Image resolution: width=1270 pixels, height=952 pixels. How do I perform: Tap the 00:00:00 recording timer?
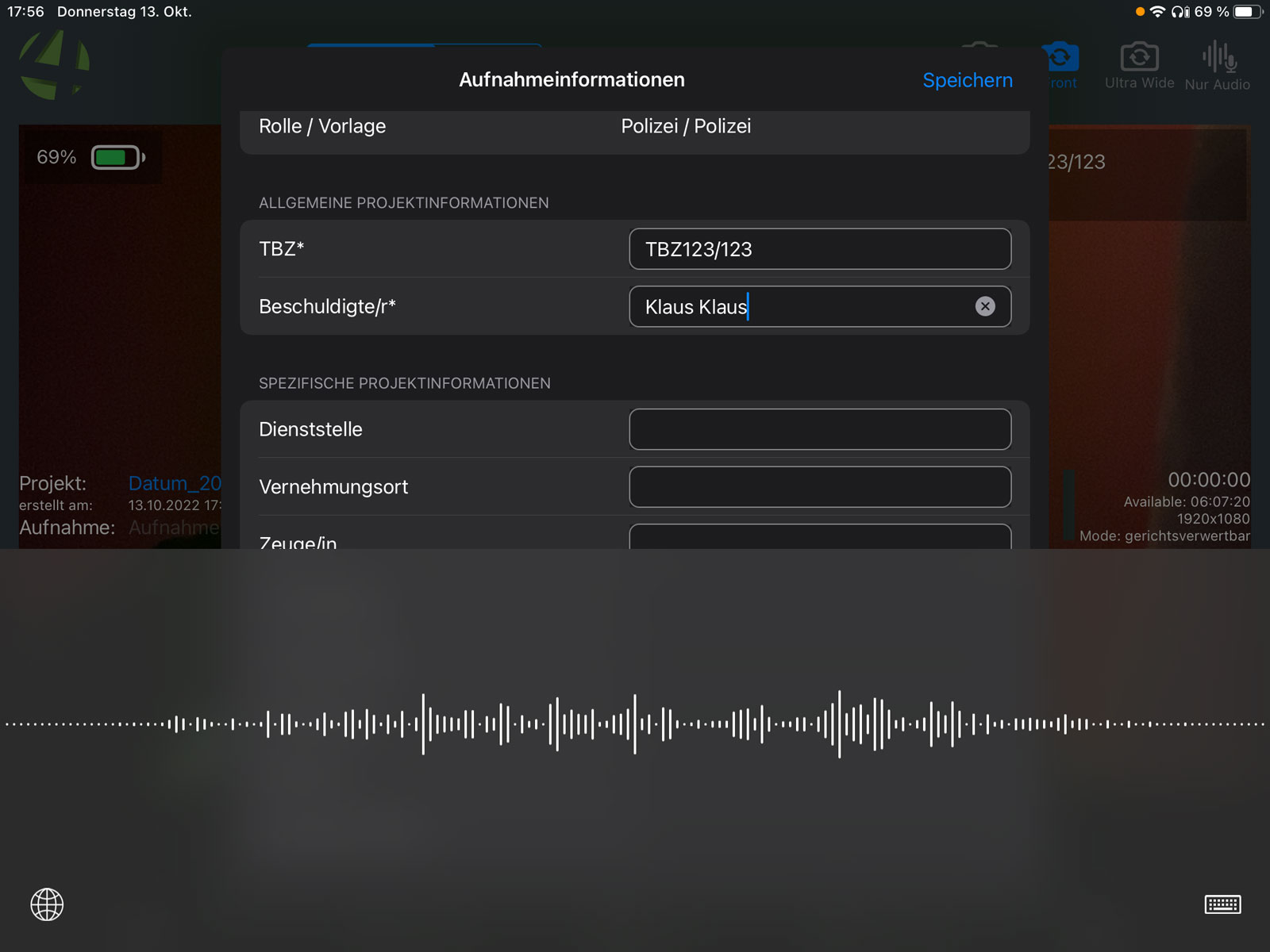[x=1208, y=480]
